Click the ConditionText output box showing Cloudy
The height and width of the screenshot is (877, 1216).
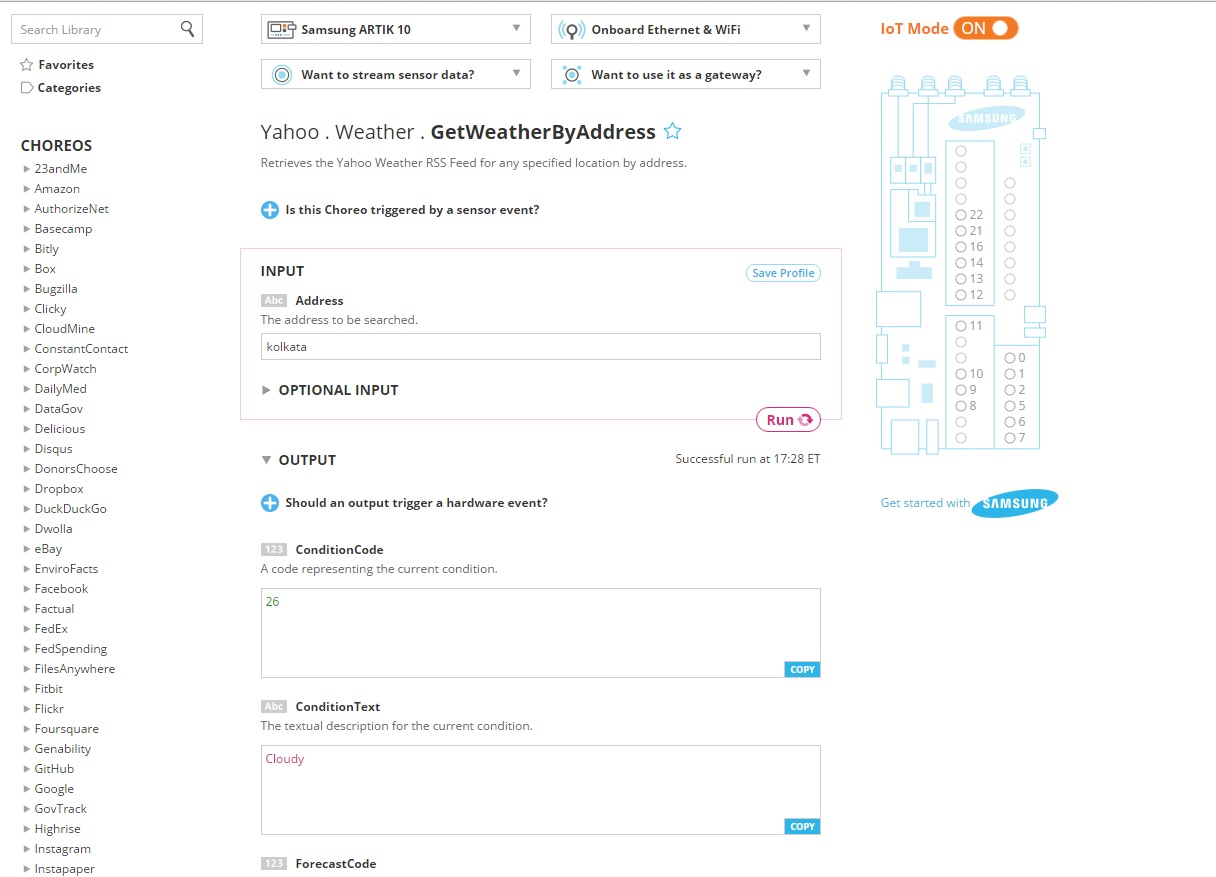(540, 790)
